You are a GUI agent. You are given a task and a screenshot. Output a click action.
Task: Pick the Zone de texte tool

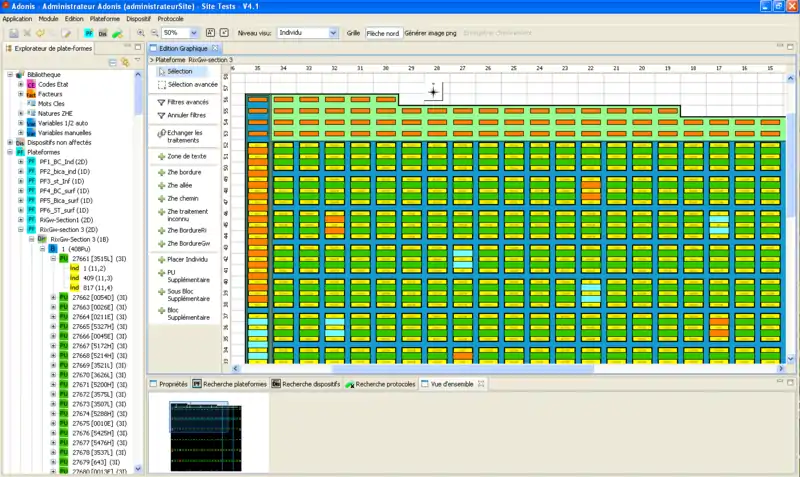point(186,156)
